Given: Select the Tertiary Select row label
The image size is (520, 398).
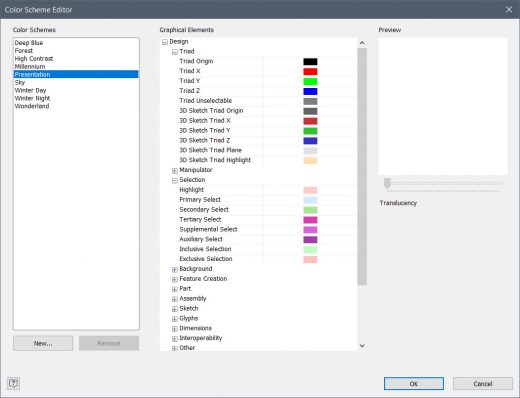Looking at the screenshot, I should point(200,219).
